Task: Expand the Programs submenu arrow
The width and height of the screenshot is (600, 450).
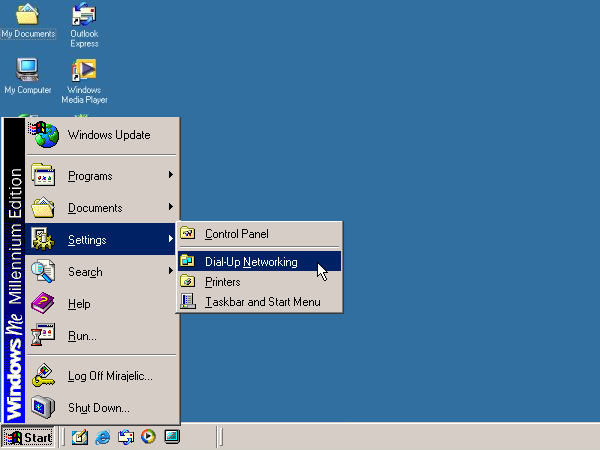Action: click(171, 176)
